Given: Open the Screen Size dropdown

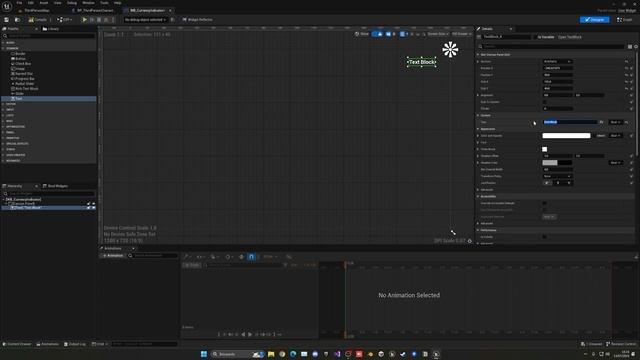Looking at the screenshot, I should [438, 34].
